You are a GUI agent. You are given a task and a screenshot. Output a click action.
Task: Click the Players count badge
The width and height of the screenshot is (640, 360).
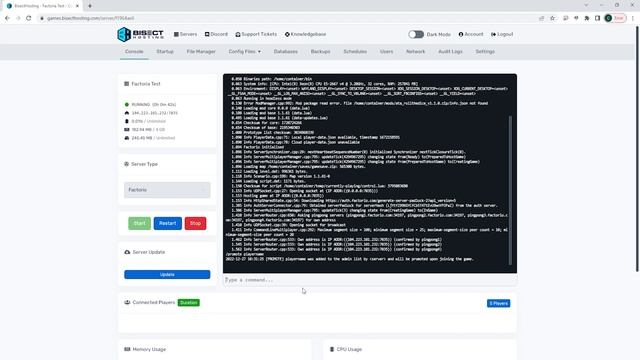(x=498, y=303)
